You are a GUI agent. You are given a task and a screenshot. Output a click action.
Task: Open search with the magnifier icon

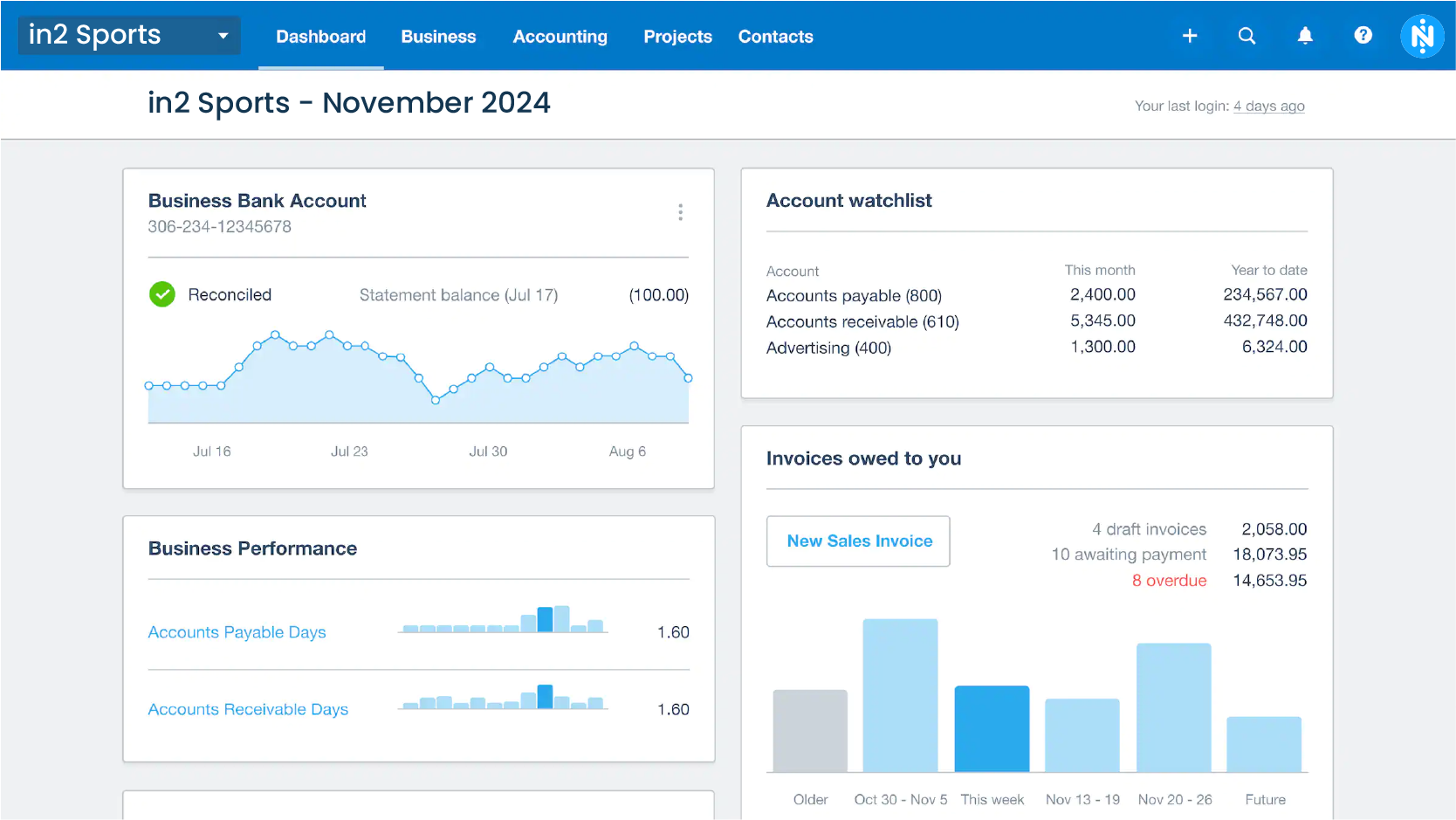1247,36
